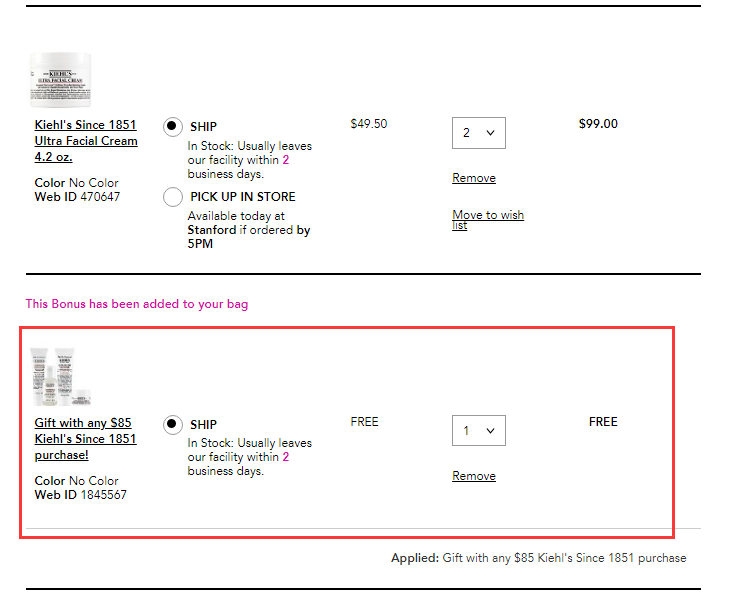Select SHIP radio for the free gift
Image resolution: width=749 pixels, height=597 pixels.
172,425
